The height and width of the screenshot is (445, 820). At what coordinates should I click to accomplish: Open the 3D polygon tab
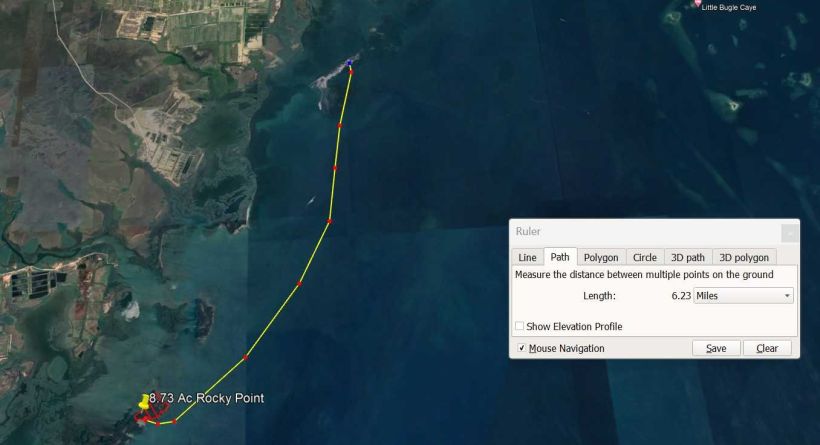click(x=744, y=257)
